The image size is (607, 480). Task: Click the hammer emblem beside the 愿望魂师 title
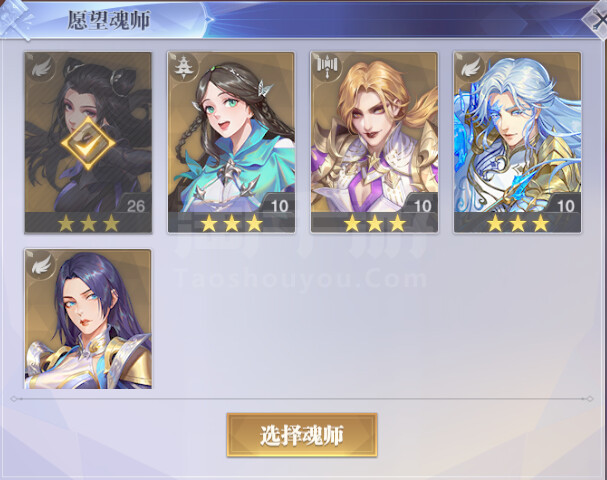tap(15, 18)
